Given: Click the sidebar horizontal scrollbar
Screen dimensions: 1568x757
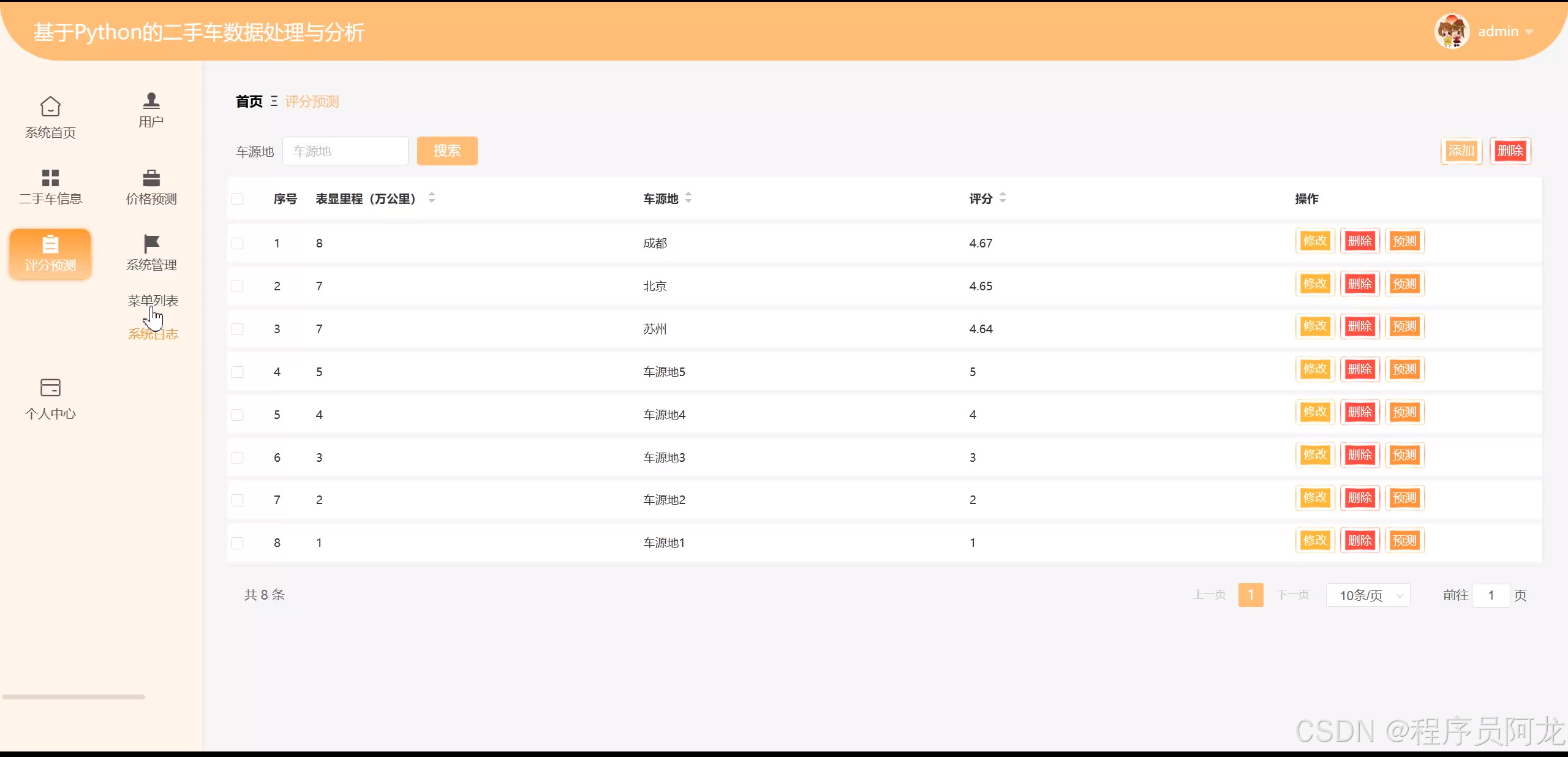Looking at the screenshot, I should (x=73, y=697).
